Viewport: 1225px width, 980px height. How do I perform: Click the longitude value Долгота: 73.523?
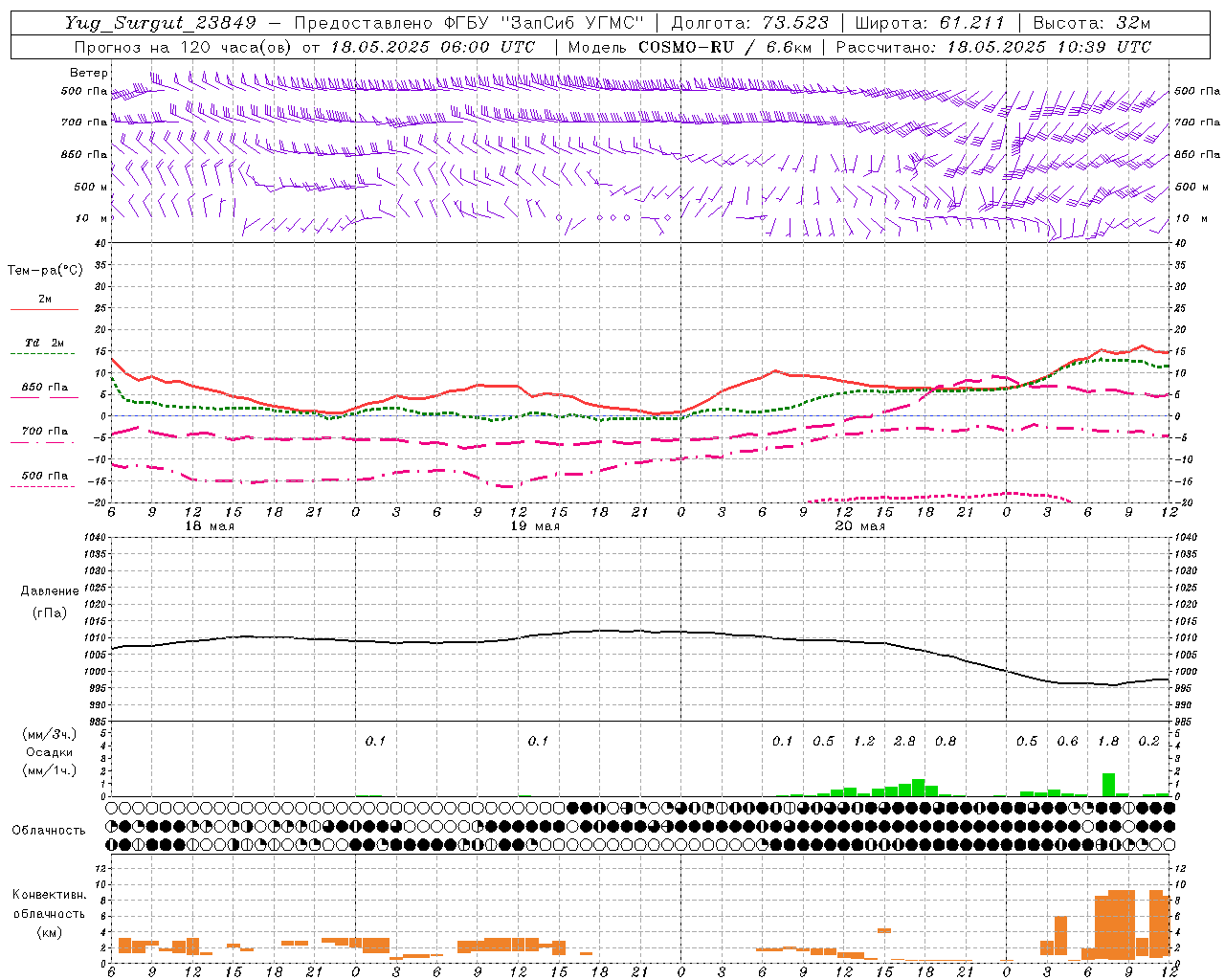[749, 23]
